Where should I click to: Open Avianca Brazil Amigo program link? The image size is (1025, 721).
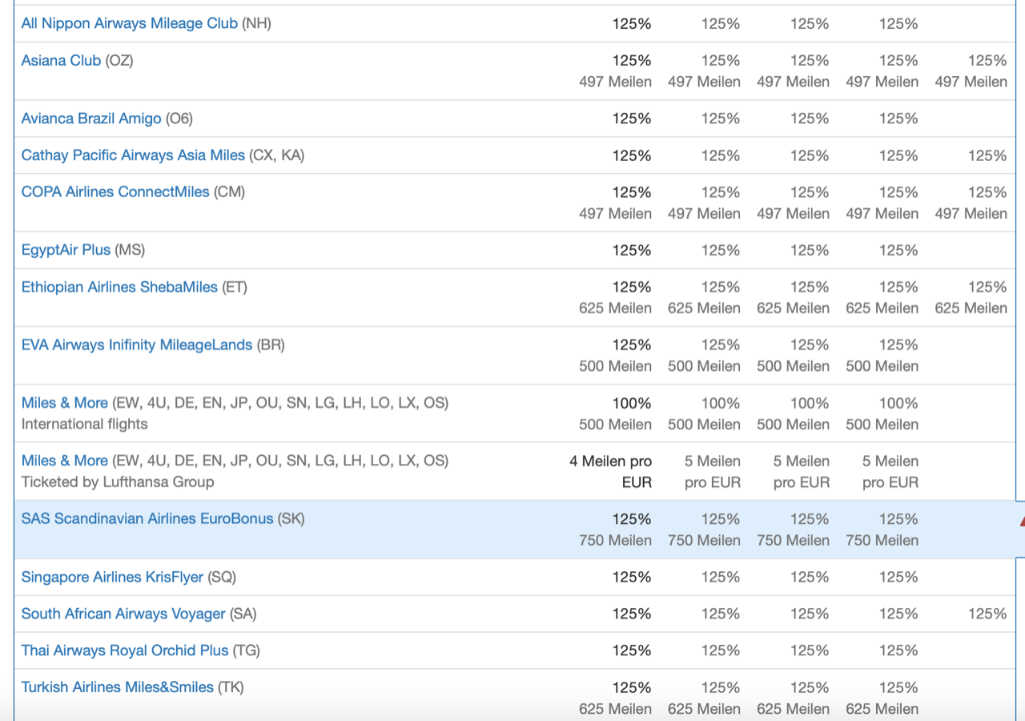coord(91,118)
